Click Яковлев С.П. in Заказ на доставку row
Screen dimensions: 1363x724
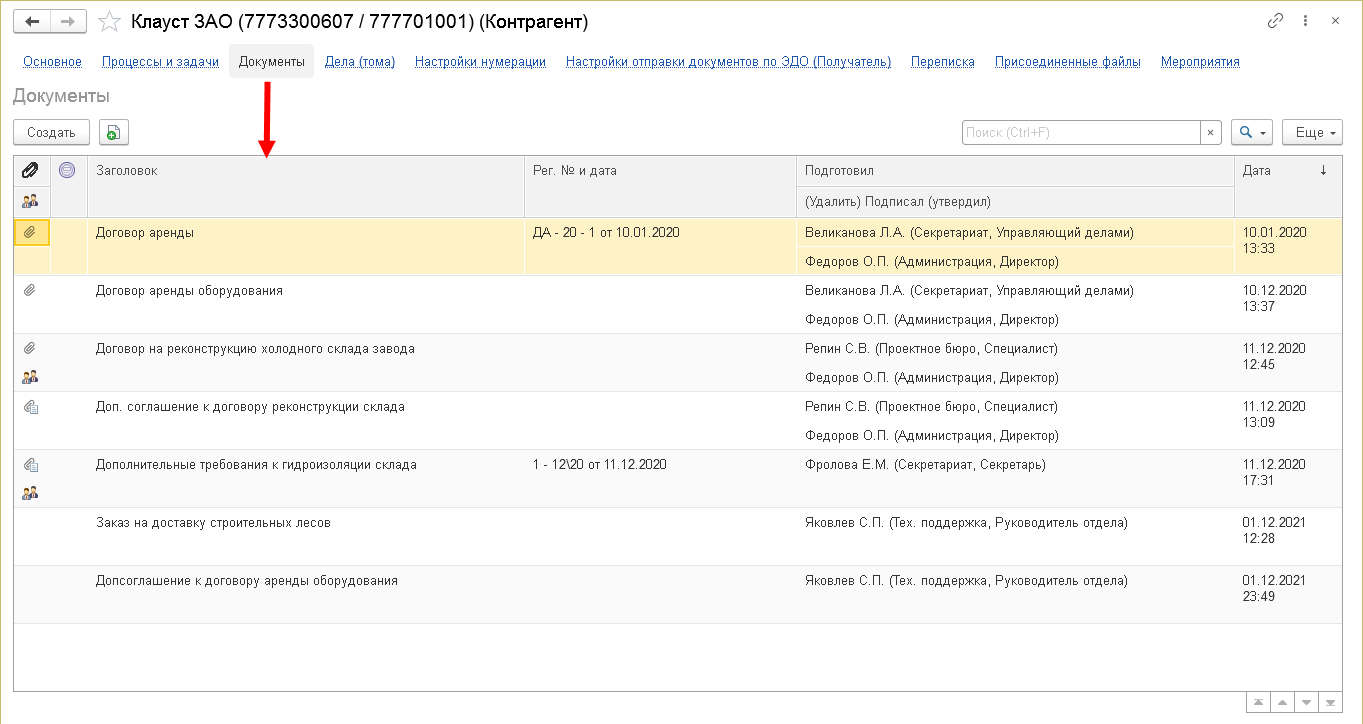(x=966, y=523)
